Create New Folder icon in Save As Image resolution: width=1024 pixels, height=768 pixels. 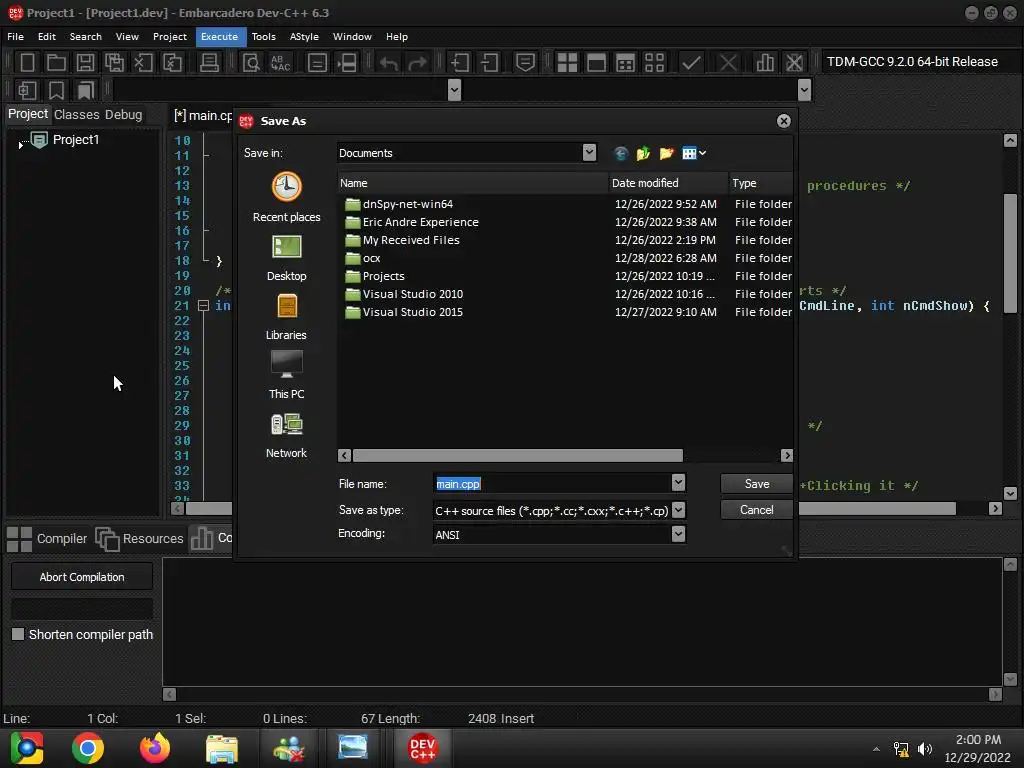tap(666, 153)
